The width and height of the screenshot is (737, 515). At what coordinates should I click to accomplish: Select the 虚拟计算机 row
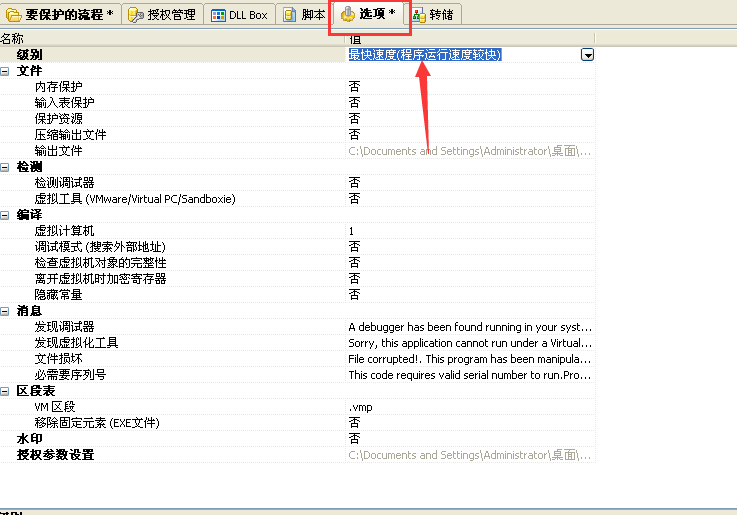pos(64,231)
